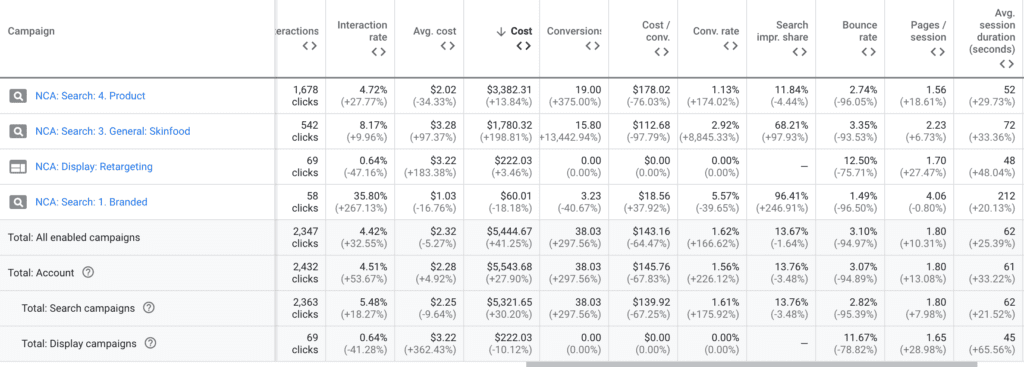
Task: Expand arrows under Avg. cost column header
Action: (x=447, y=46)
